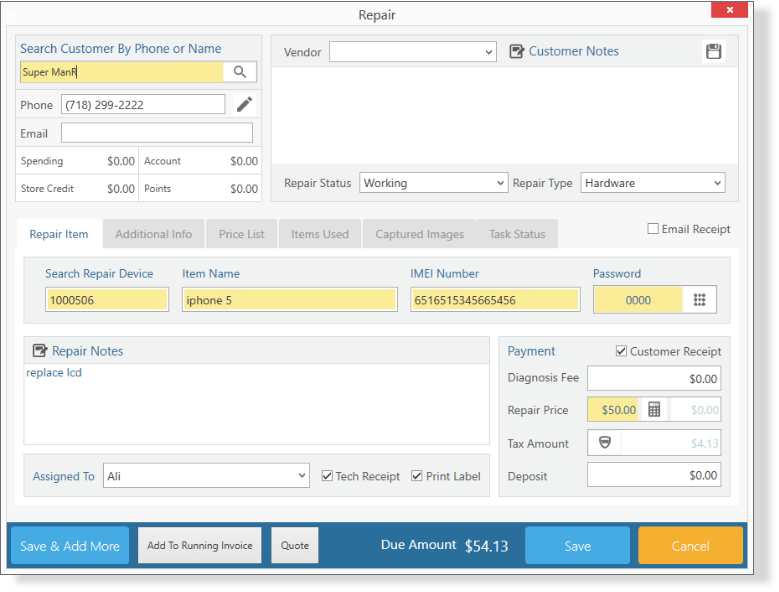Uncheck the Customer Receipt checkbox
The image size is (779, 592).
(621, 351)
